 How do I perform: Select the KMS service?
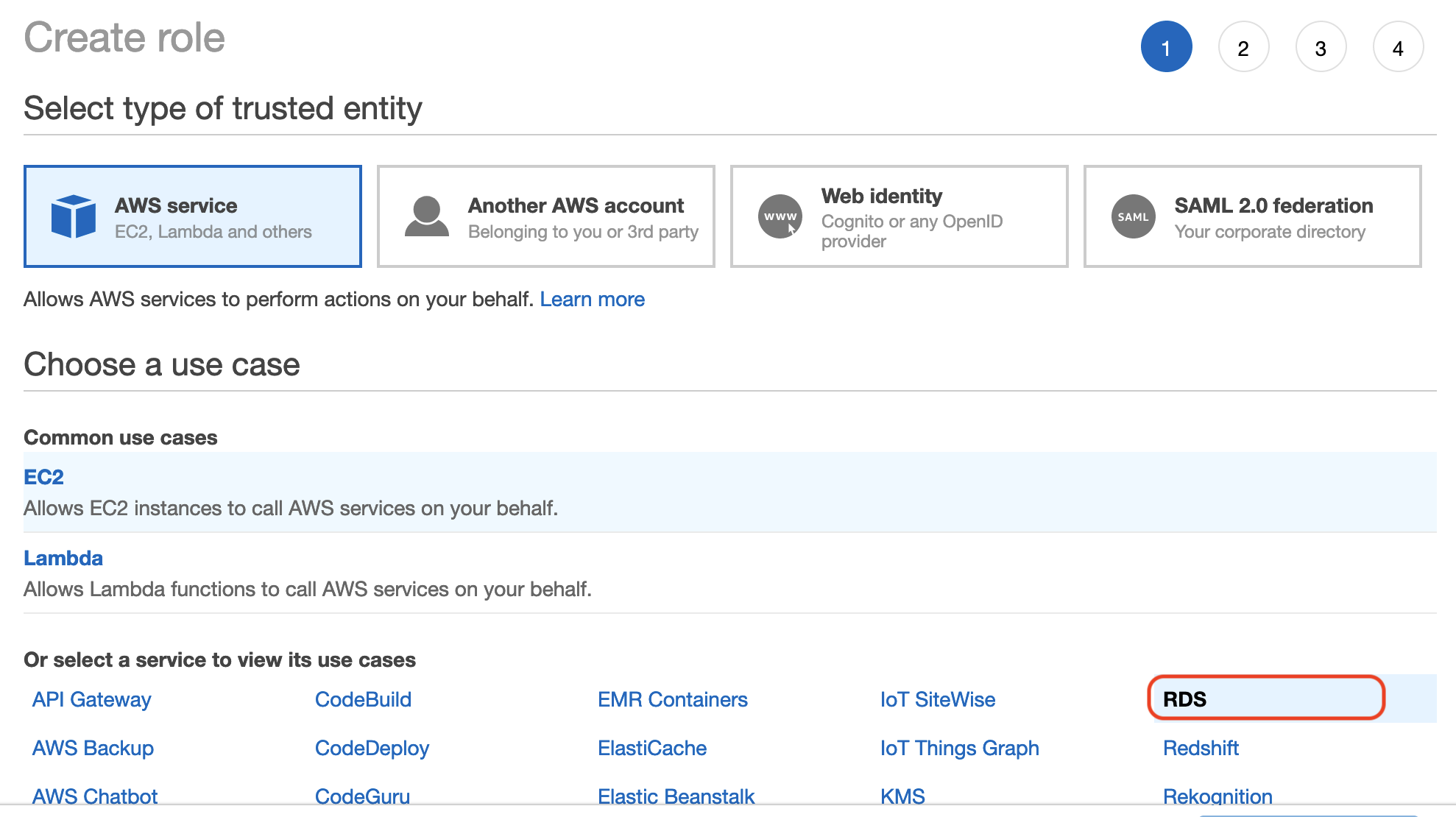(x=903, y=796)
